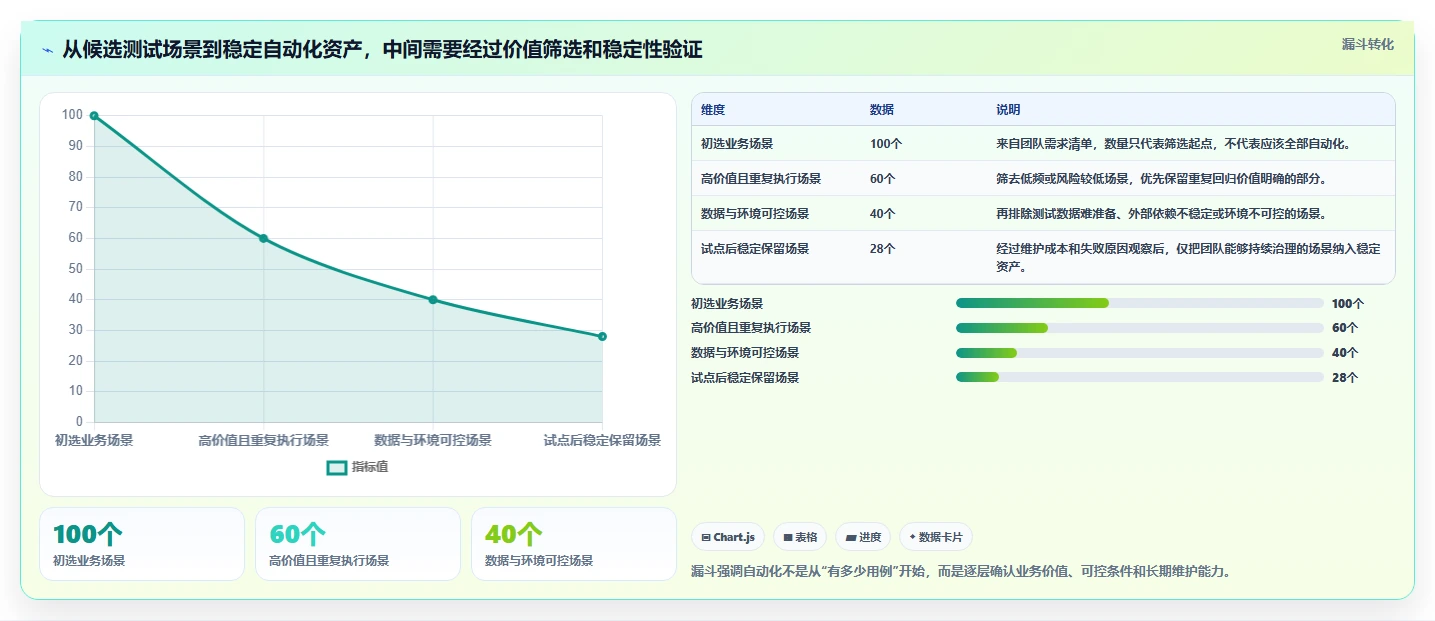Image resolution: width=1435 pixels, height=621 pixels.
Task: Click the 试点后稳定保留场景 progress bar
Action: pos(1140,378)
